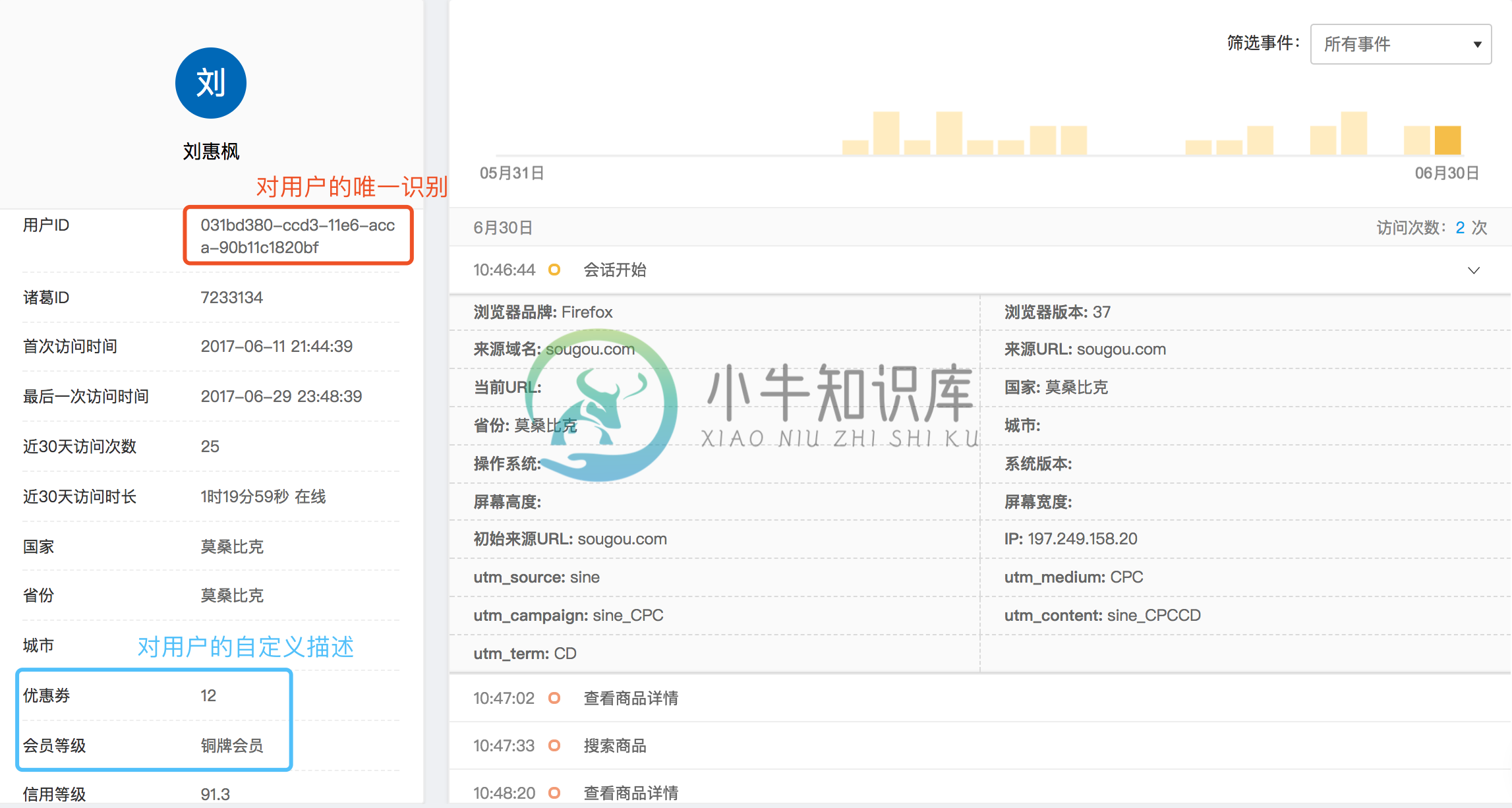Click the 6月30日 date header
This screenshot has height=808, width=1512.
coord(503,228)
